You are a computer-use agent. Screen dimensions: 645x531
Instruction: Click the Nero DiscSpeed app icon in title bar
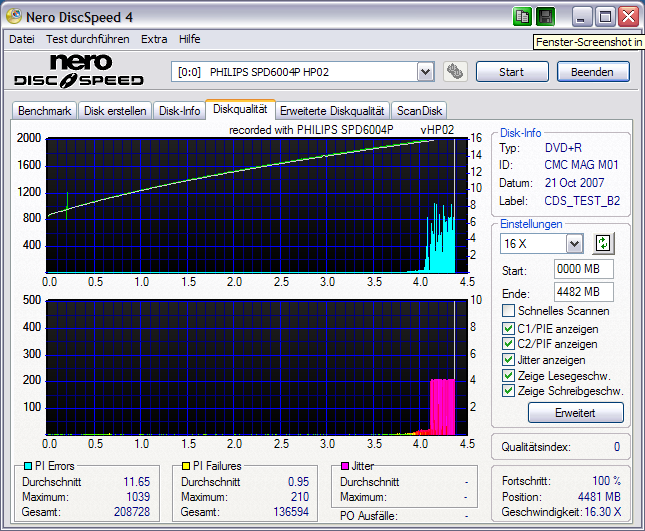pos(14,17)
